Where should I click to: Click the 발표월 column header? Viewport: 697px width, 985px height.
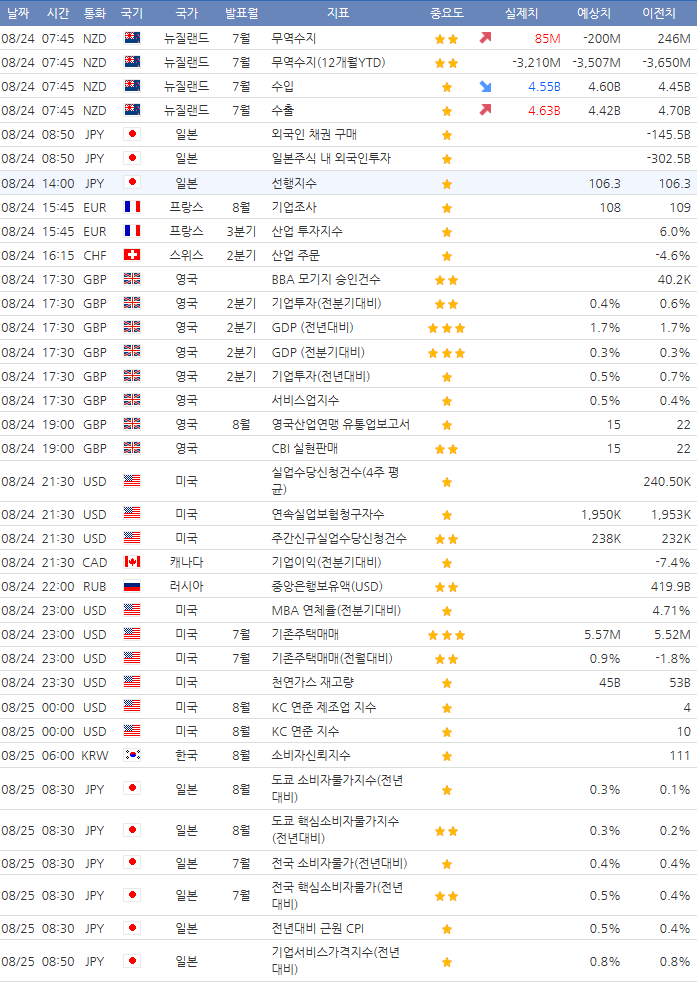click(x=242, y=13)
